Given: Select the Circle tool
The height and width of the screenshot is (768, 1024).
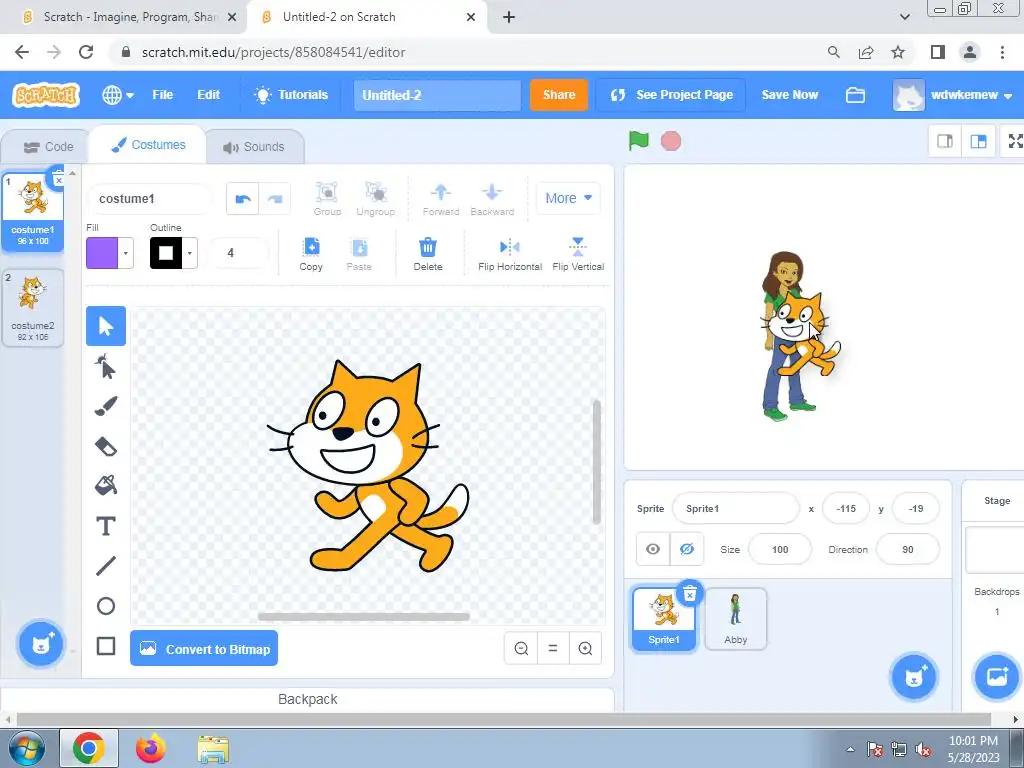Looking at the screenshot, I should pyautogui.click(x=106, y=606).
